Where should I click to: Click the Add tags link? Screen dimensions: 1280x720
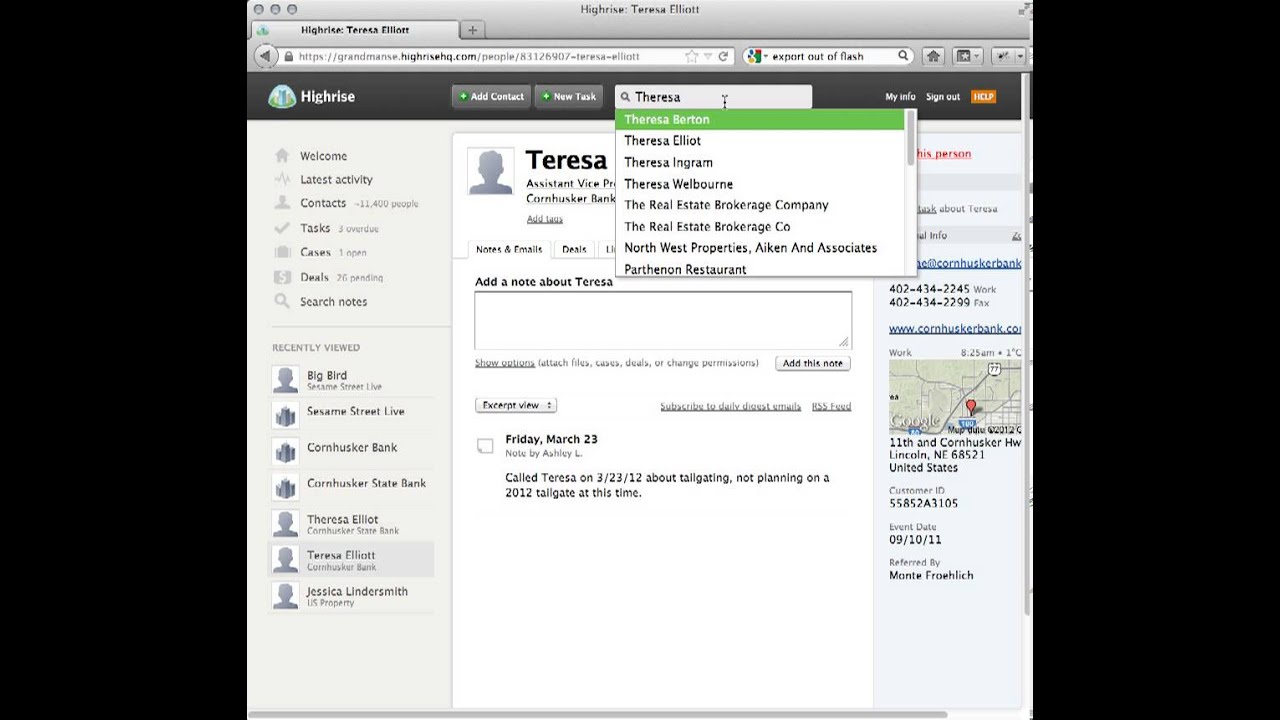coord(545,219)
